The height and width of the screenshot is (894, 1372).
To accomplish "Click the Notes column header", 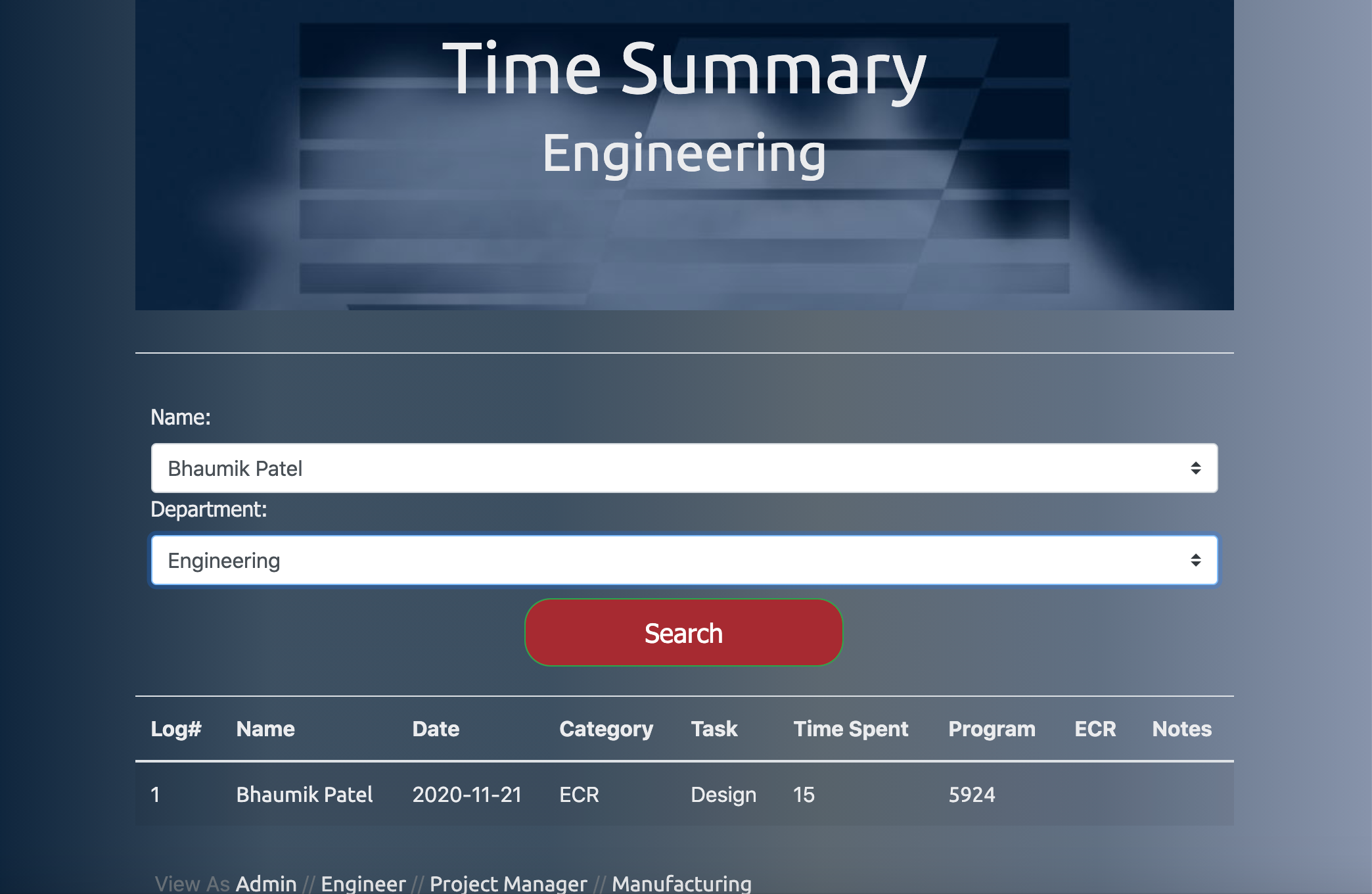I will [1181, 729].
